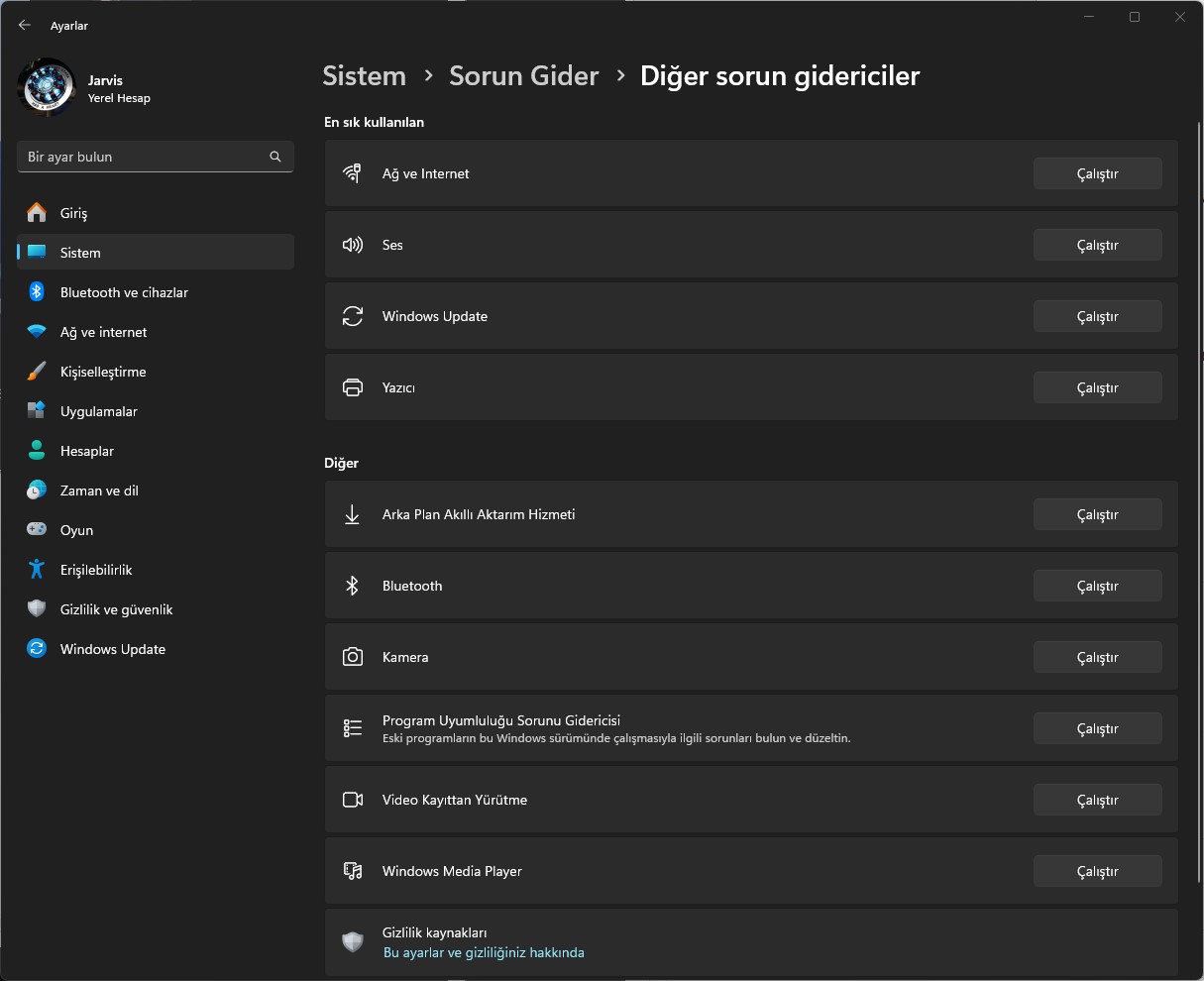Click the Oyun gamepad icon in the sidebar
This screenshot has height=981, width=1204.
tap(37, 530)
